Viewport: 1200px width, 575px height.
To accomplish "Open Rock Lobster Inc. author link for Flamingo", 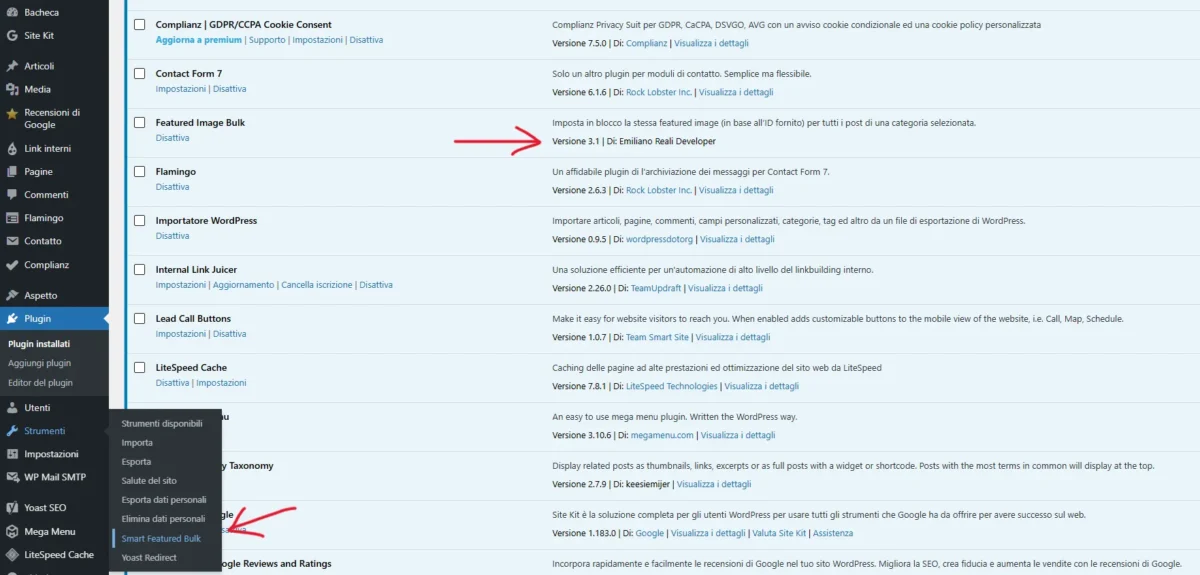I will coord(659,190).
